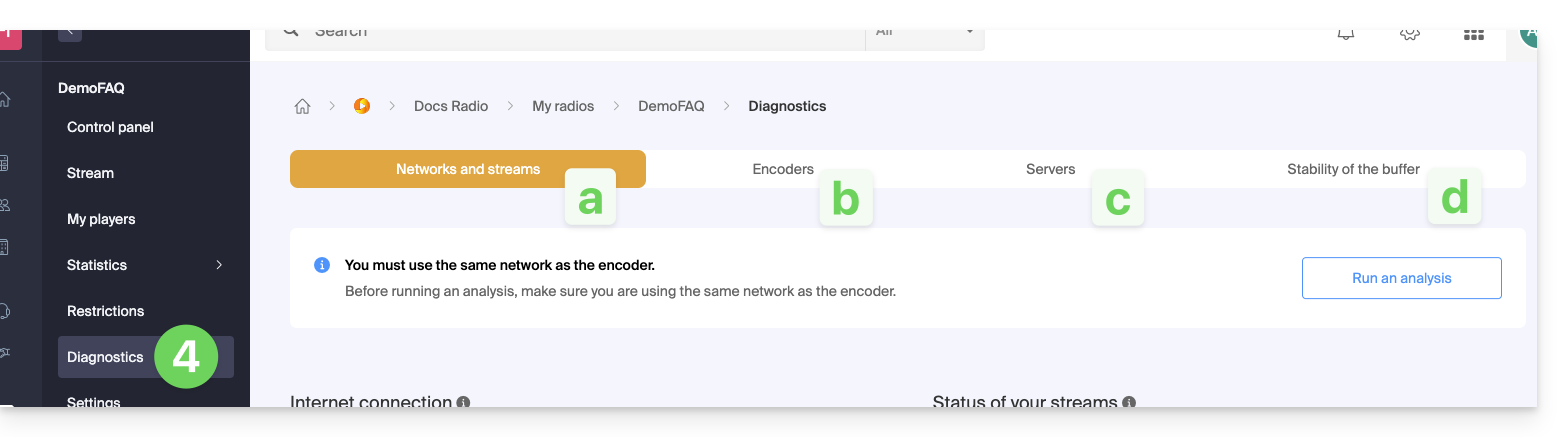
Task: Open My players in the sidebar
Action: tap(101, 219)
